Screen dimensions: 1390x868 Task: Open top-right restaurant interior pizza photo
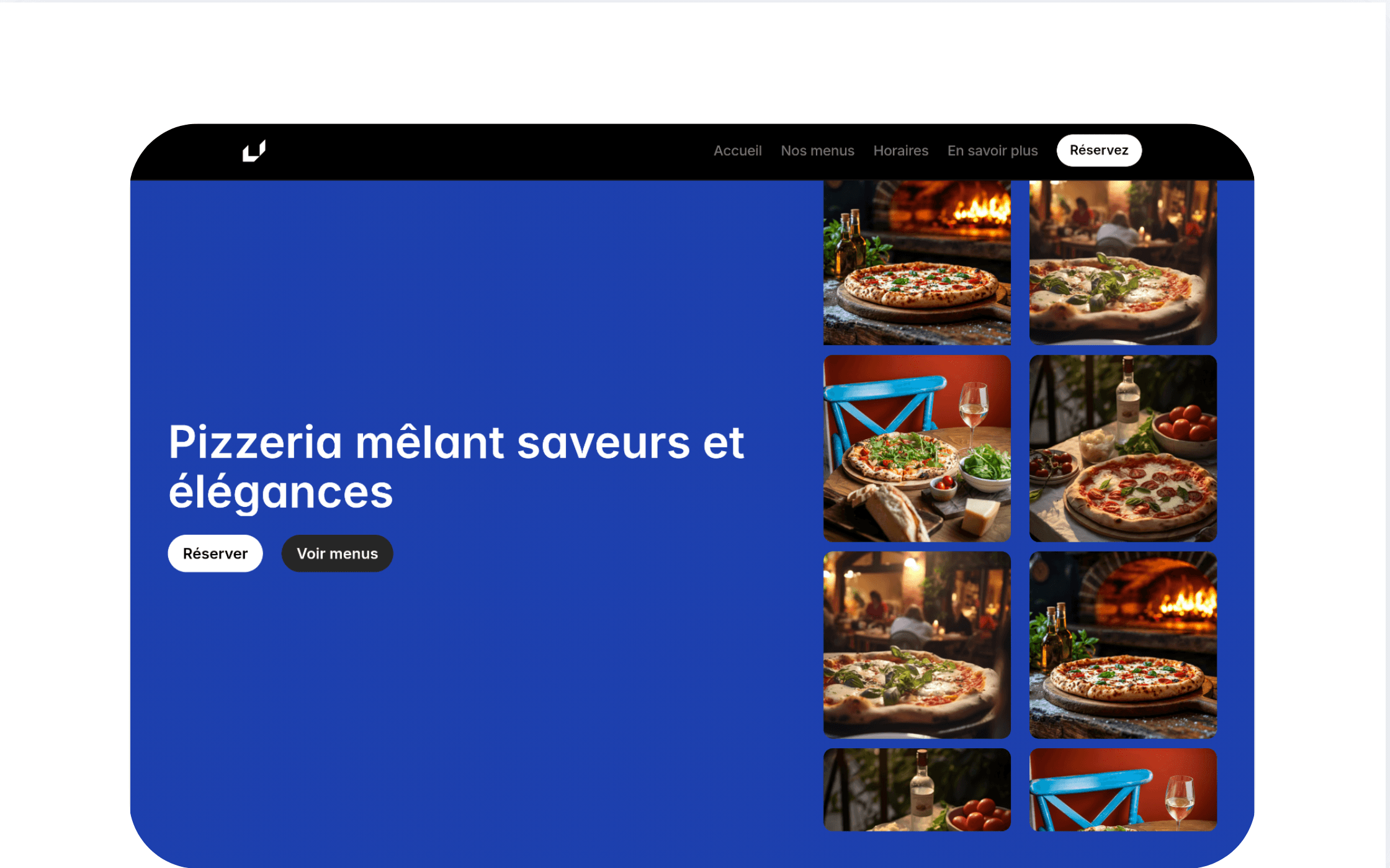(x=1123, y=262)
